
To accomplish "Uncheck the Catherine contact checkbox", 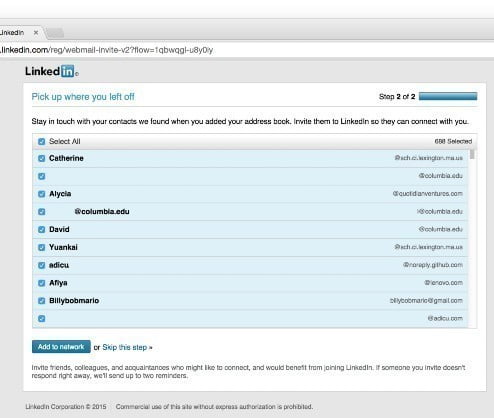I will 41,158.
